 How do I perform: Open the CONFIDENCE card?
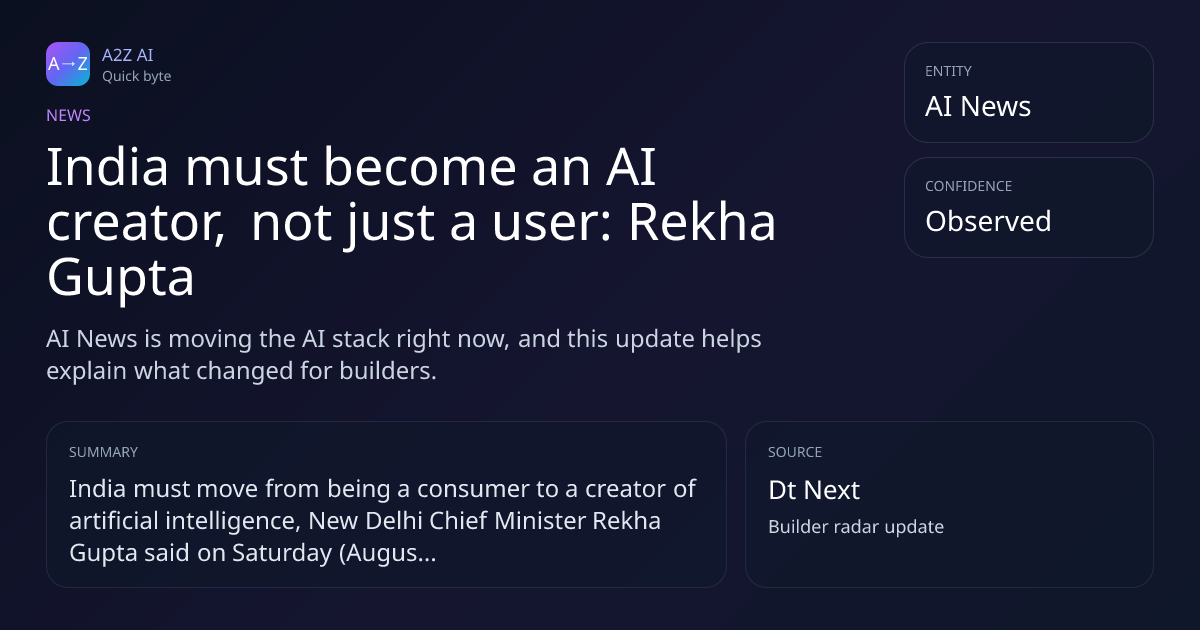(x=1028, y=207)
